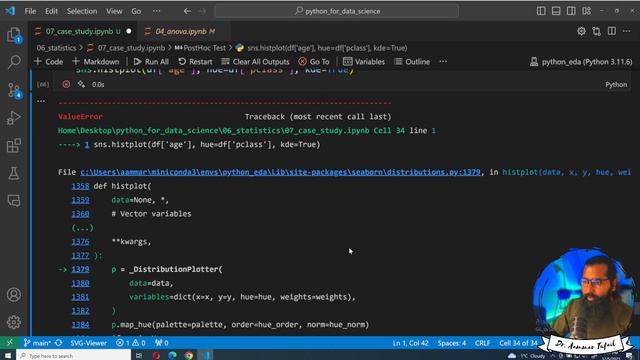Change indentation Spaces: 4
Image resolution: width=640 pixels, height=360 pixels.
click(x=451, y=343)
